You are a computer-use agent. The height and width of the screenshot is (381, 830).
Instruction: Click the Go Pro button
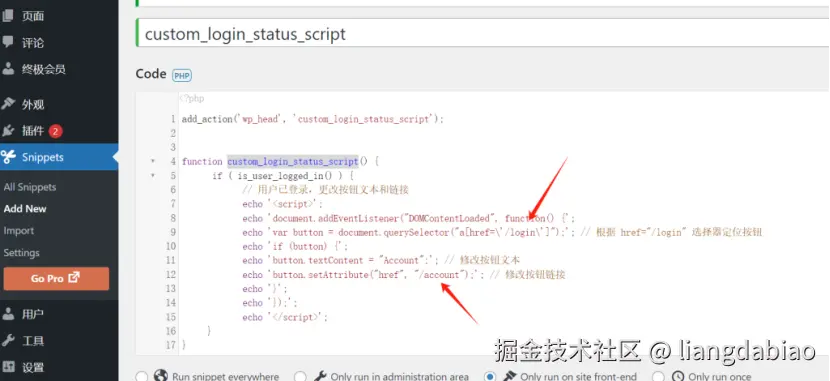(56, 278)
